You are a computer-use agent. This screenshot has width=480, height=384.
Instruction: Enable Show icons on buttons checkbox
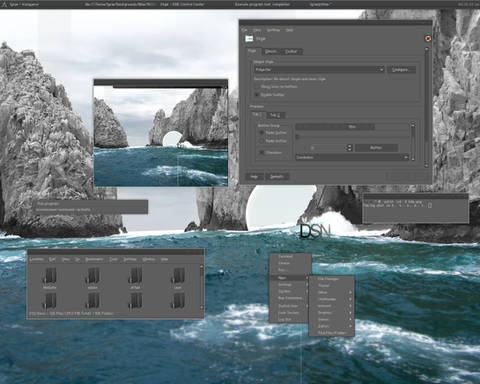[256, 86]
